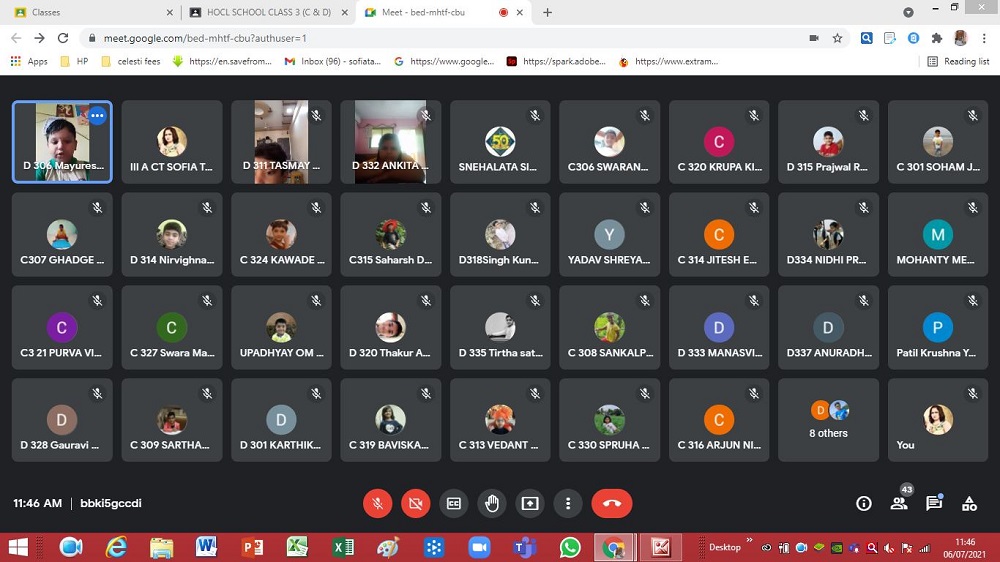The height and width of the screenshot is (562, 1000).
Task: Open options on D 306 Mayuresh tile
Action: (97, 116)
